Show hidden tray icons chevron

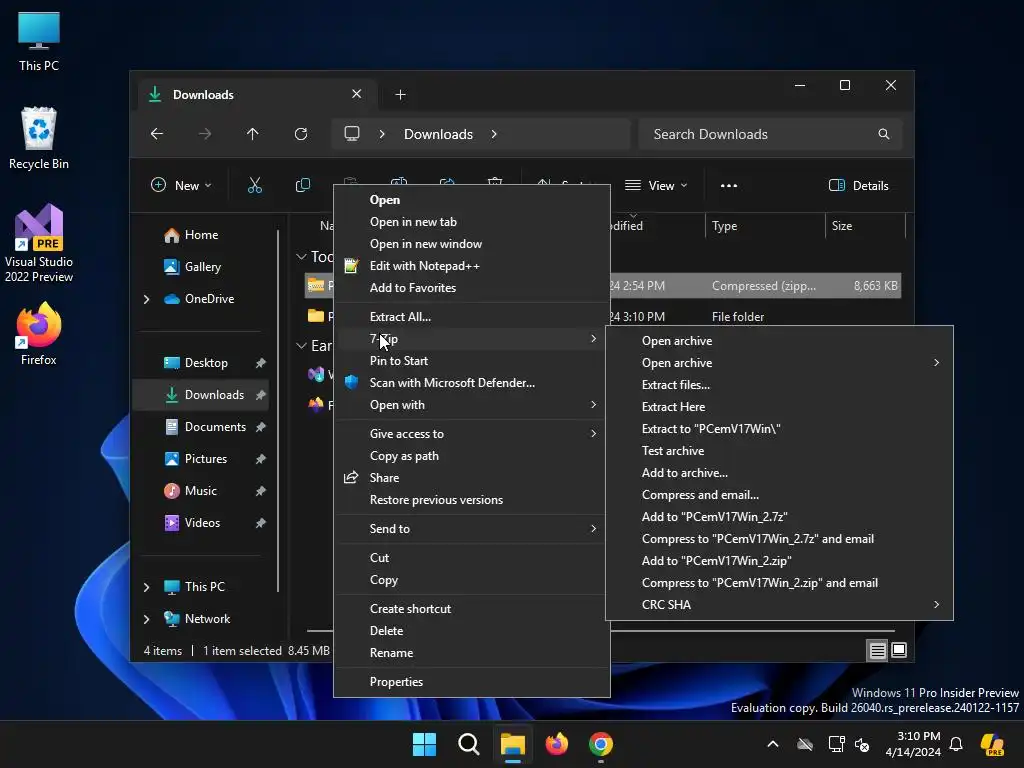coord(773,744)
